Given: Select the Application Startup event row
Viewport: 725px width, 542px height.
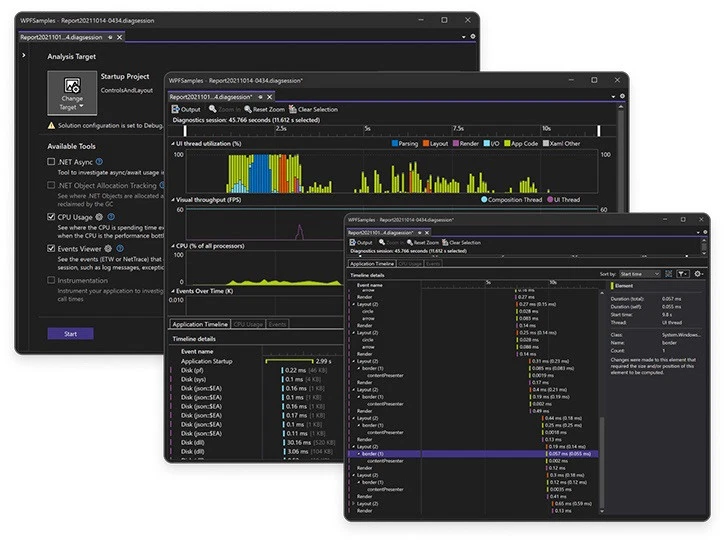Looking at the screenshot, I should pyautogui.click(x=256, y=361).
